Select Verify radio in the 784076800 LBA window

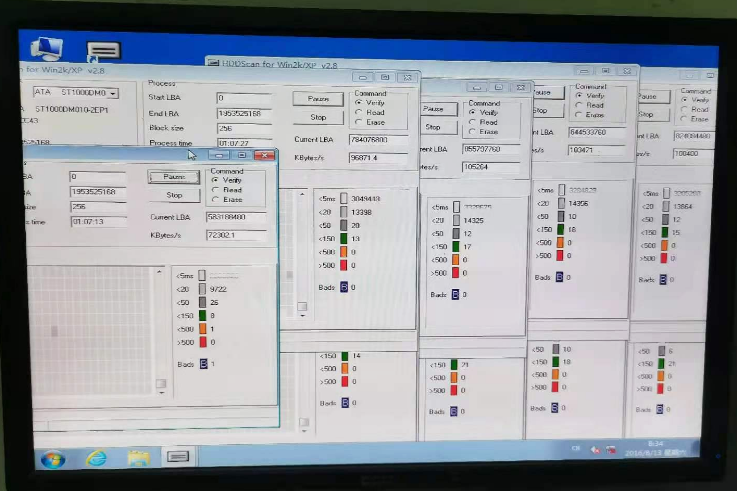click(358, 102)
